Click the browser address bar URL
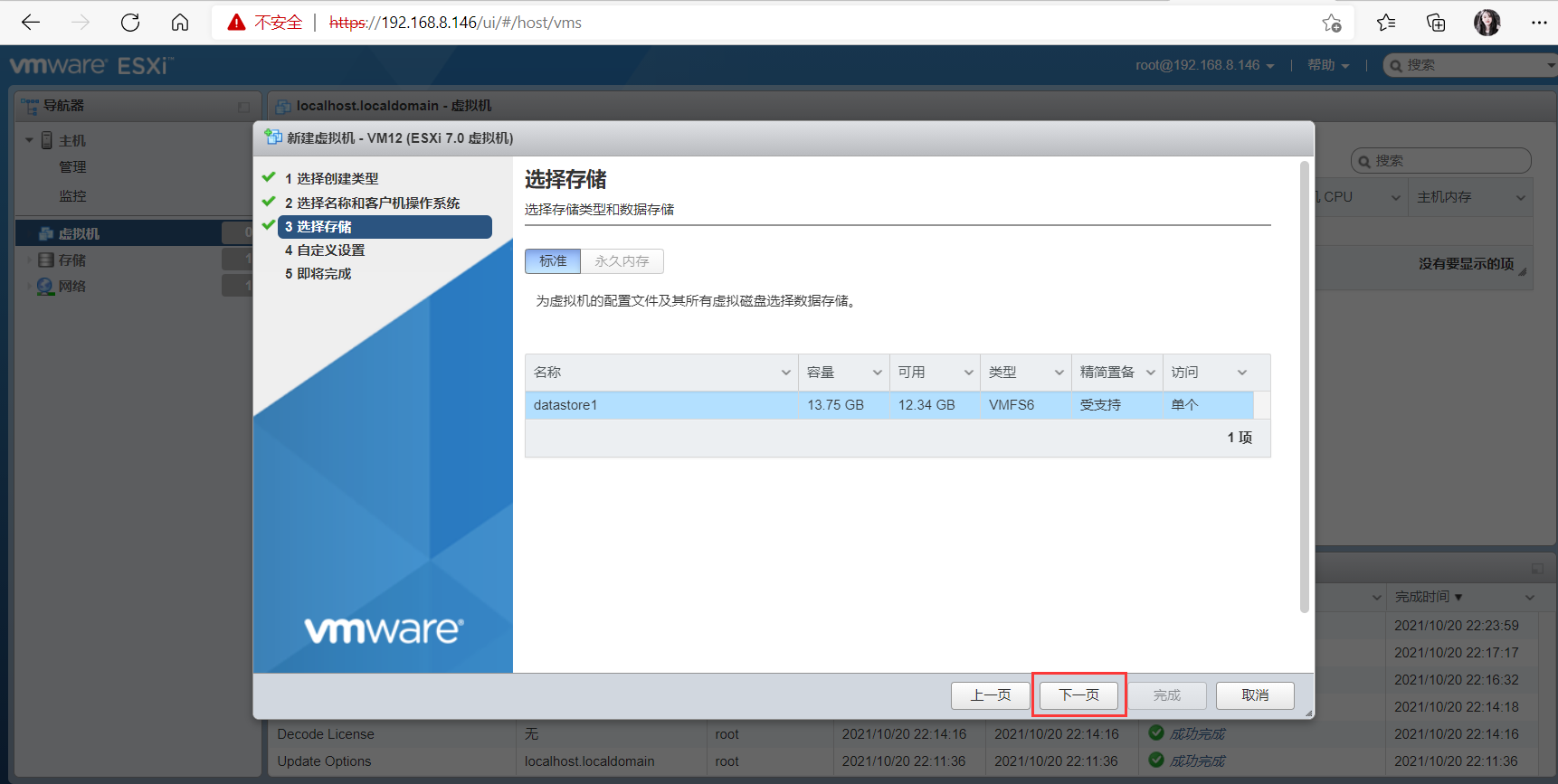 [455, 23]
